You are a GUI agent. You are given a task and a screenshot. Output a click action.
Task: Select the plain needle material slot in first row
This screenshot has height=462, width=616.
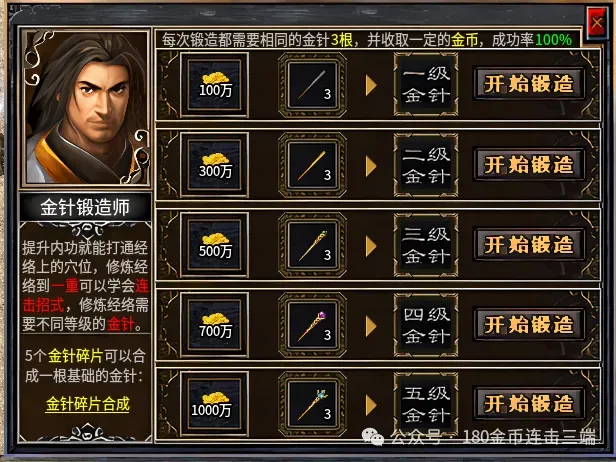point(312,85)
